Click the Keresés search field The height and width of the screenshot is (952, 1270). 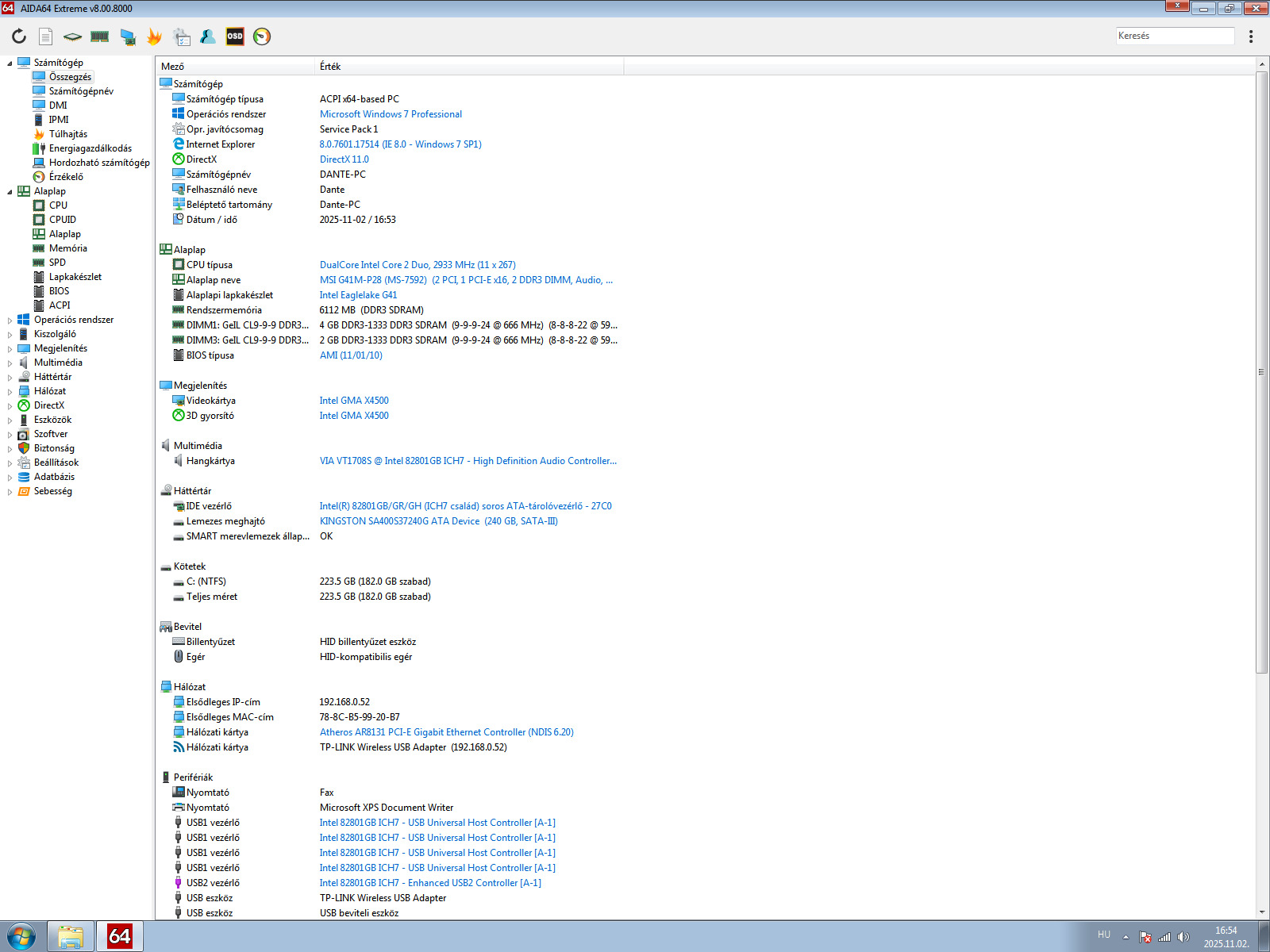tap(1175, 36)
